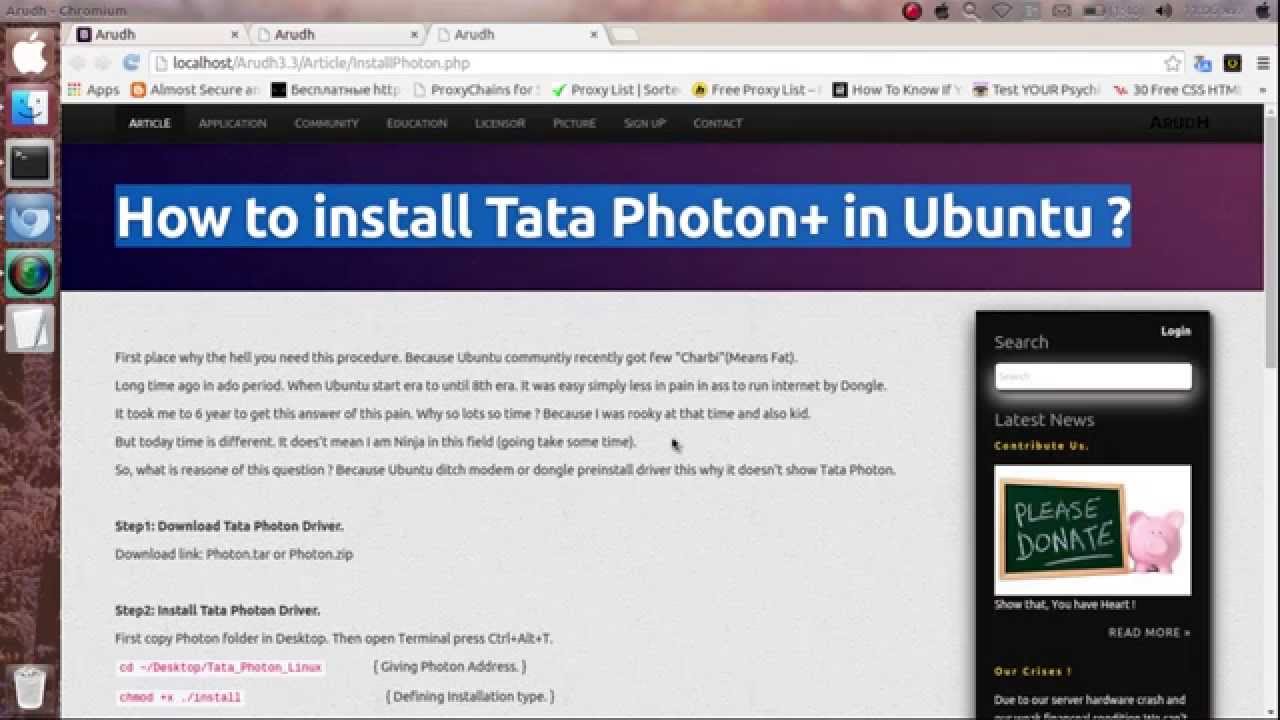The image size is (1280, 720).
Task: Download via the Photon.zip link
Action: (x=321, y=554)
